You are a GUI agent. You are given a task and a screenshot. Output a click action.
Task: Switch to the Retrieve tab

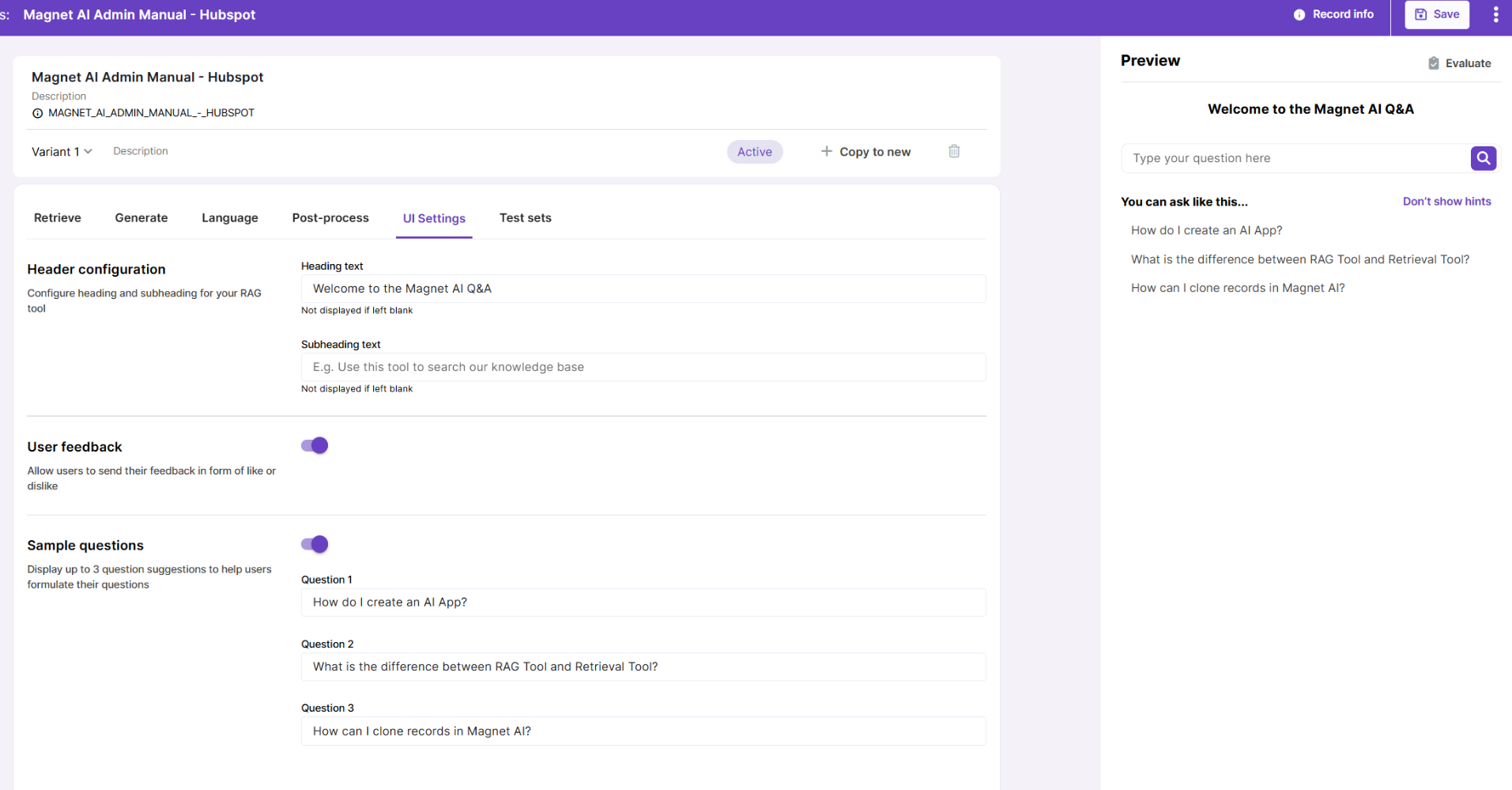(58, 218)
